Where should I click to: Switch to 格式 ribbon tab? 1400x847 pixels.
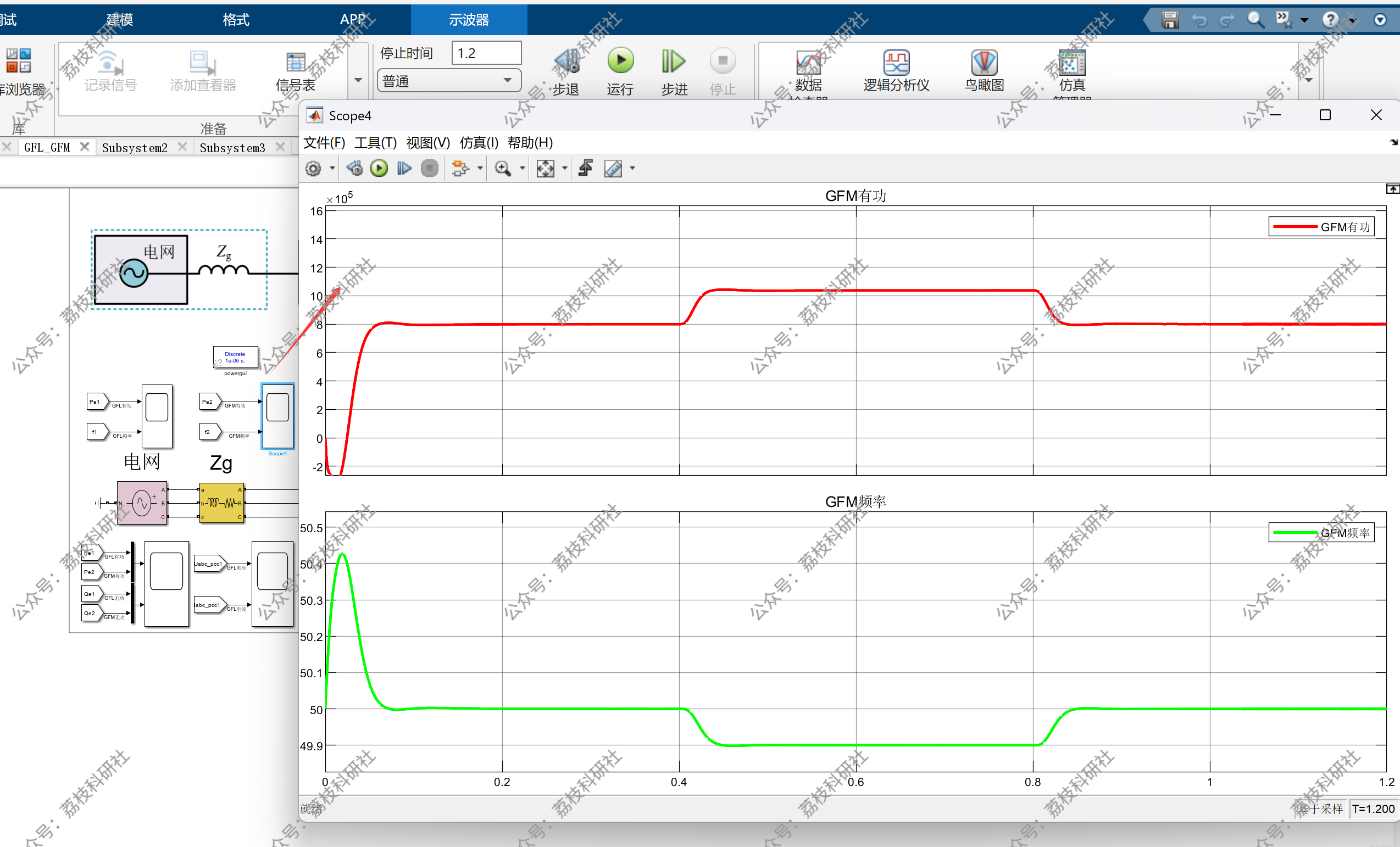(x=236, y=20)
